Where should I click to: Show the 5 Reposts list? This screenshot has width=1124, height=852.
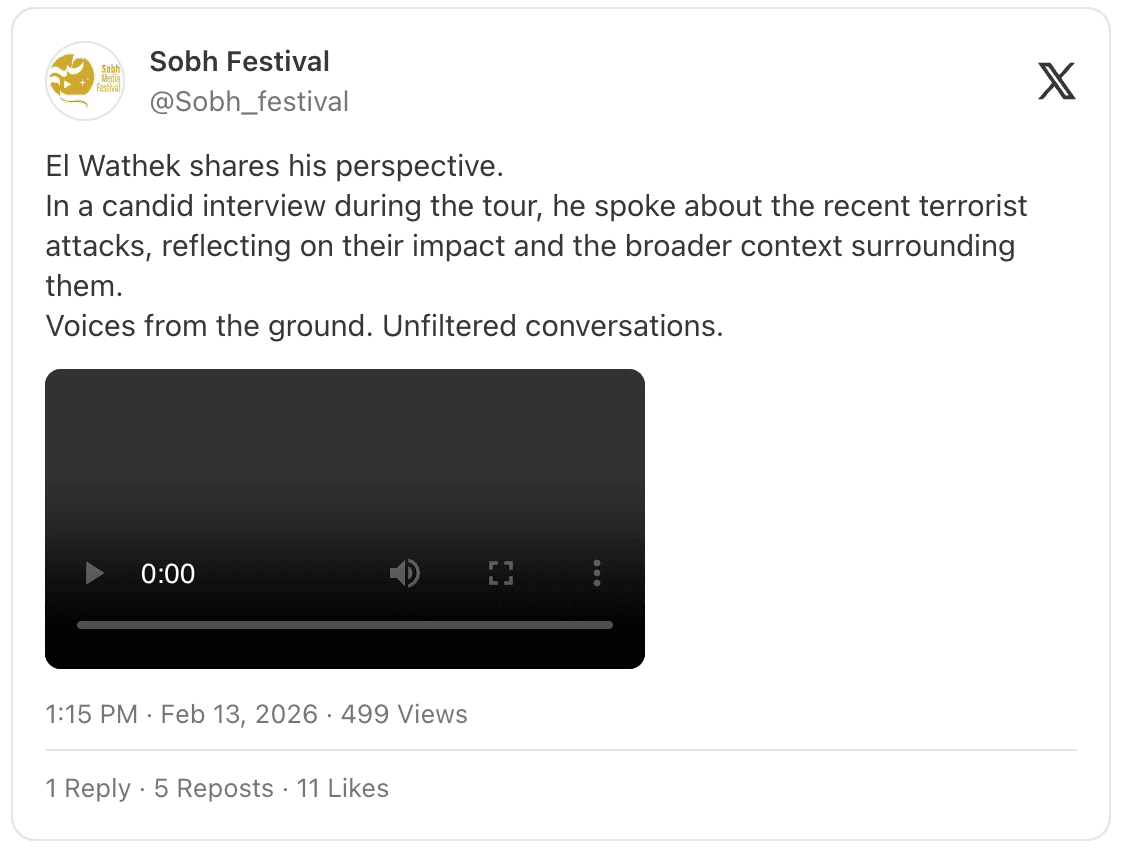pos(213,788)
